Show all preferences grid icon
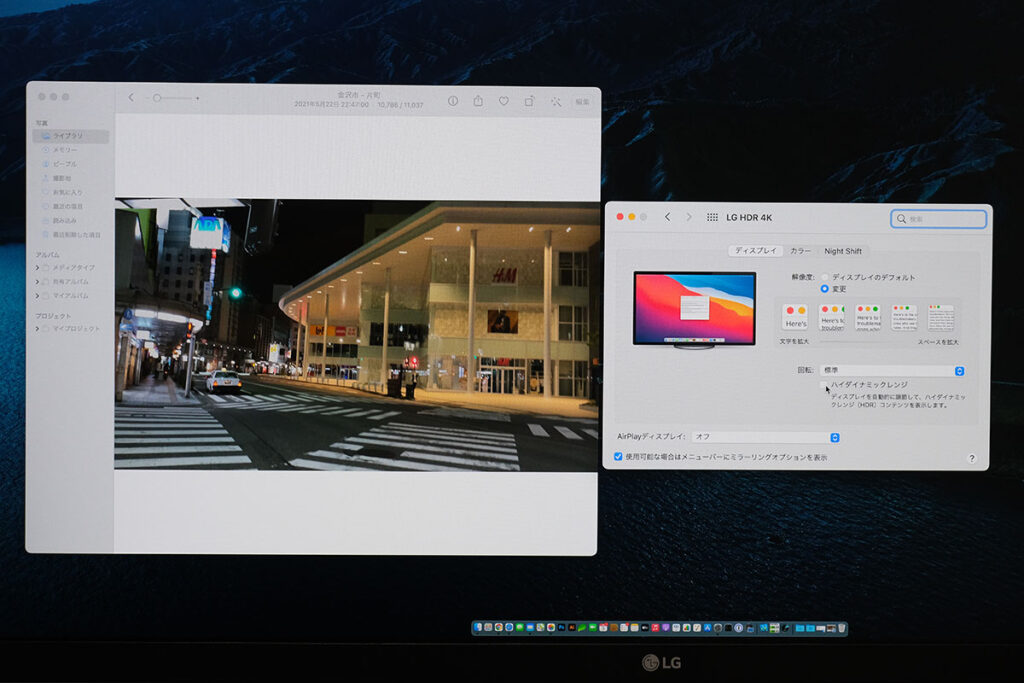Screen dimensions: 1024x683 [712, 217]
